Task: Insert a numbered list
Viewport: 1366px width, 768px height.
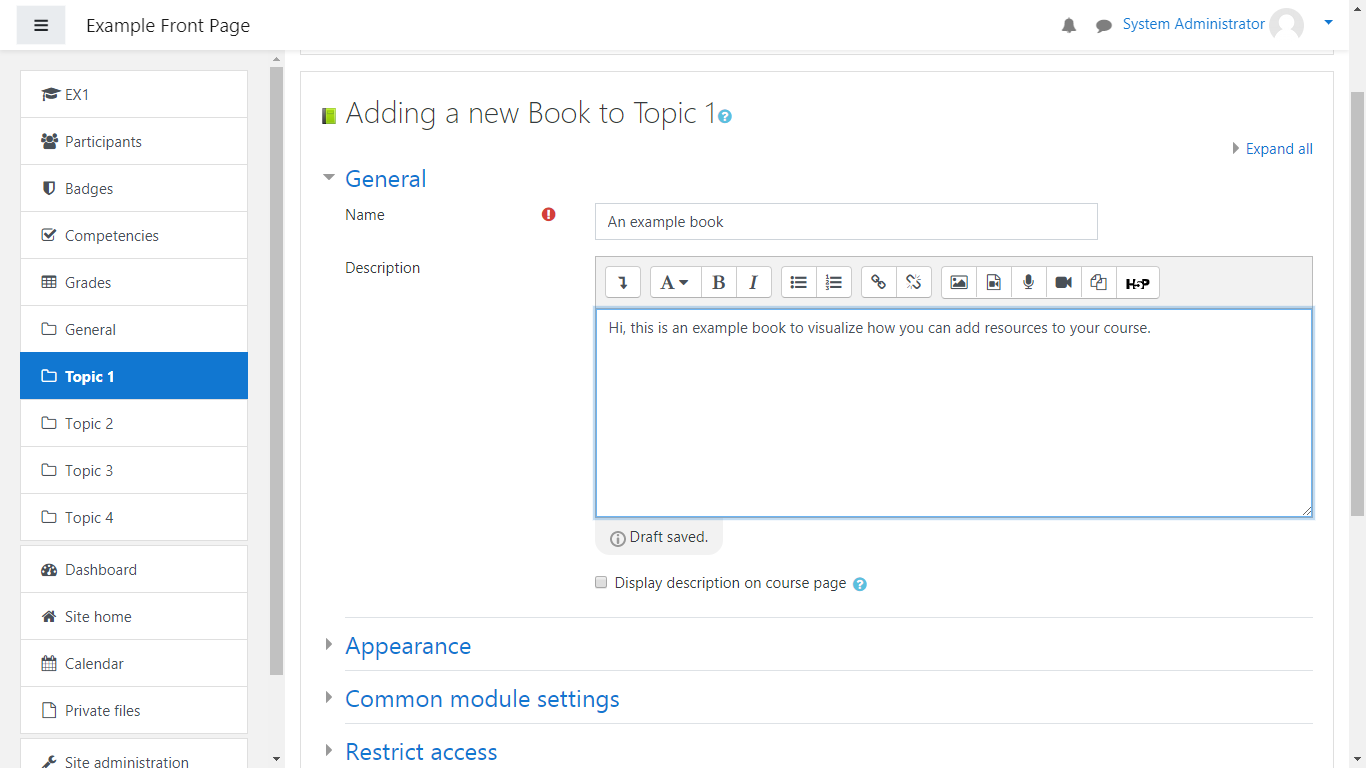Action: click(x=833, y=283)
